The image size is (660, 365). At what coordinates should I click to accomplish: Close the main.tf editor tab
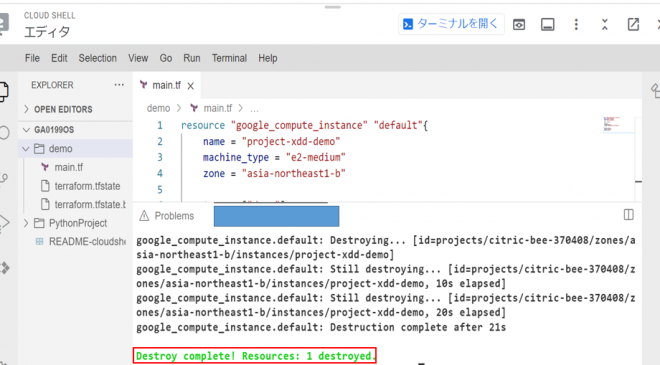point(191,86)
